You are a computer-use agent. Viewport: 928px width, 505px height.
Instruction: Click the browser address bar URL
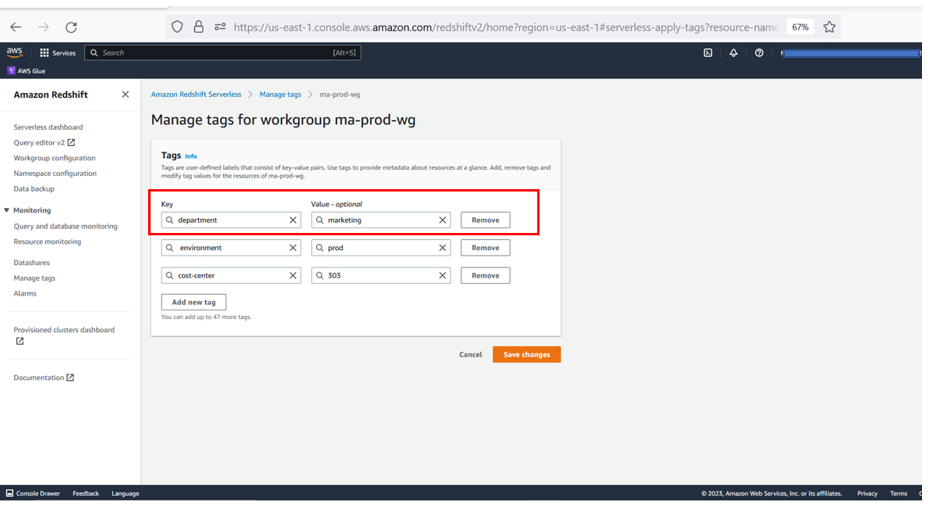506,27
